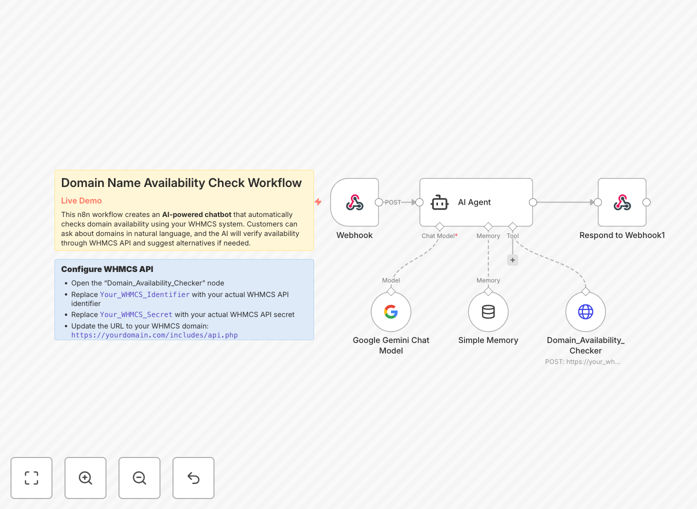Click the fit-to-view canvas button
The image size is (697, 509).
click(x=32, y=478)
